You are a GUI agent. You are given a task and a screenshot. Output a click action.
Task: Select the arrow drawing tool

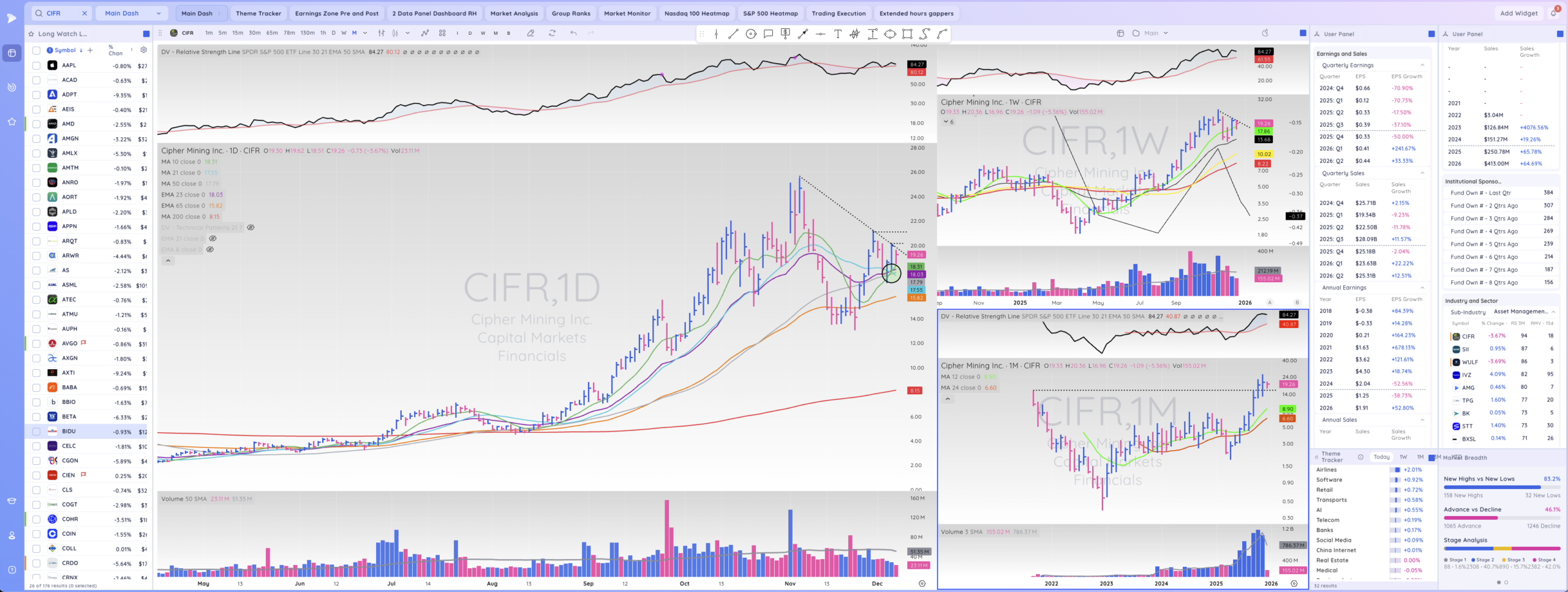[x=802, y=34]
